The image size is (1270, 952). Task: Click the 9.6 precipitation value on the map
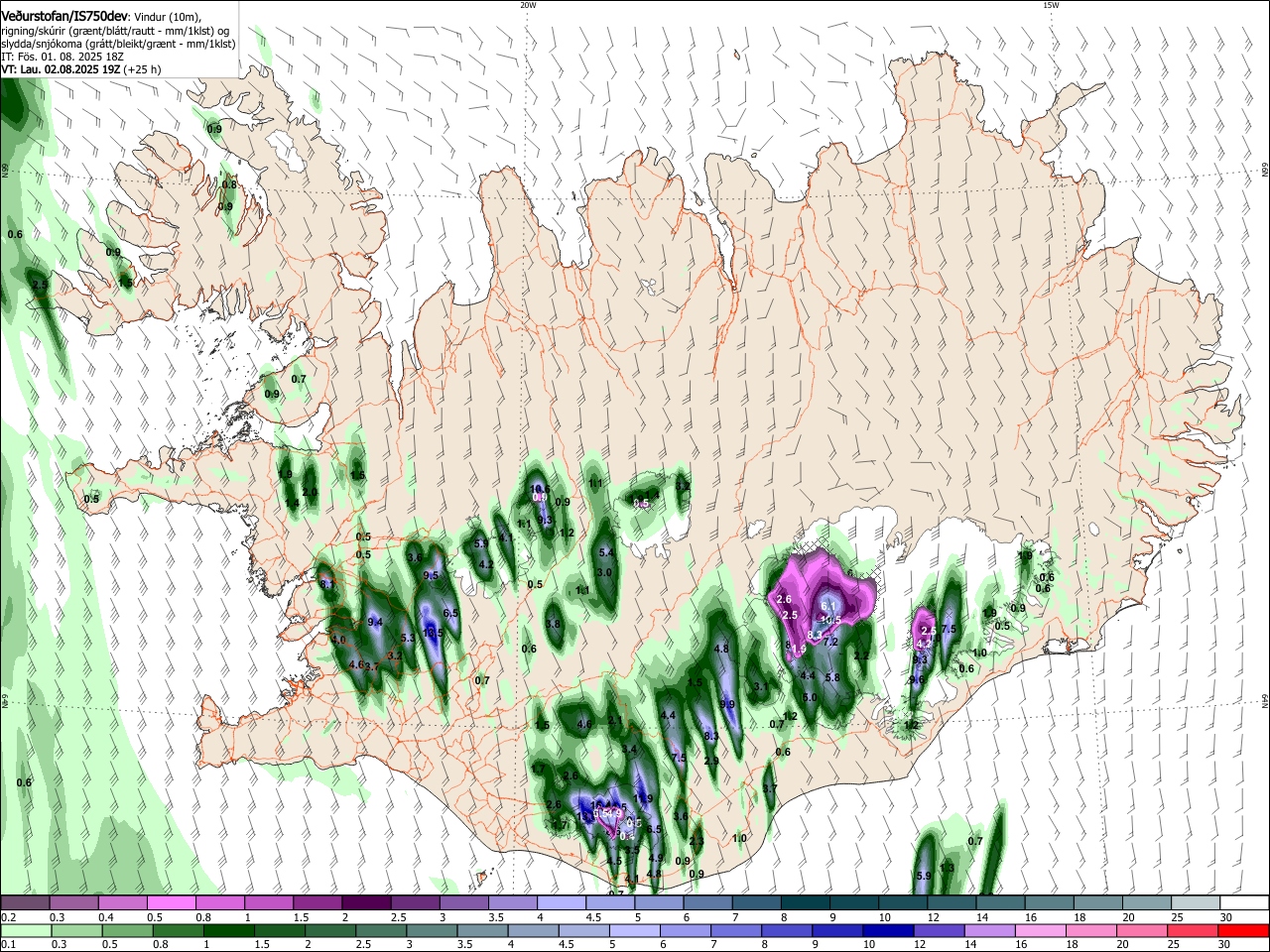[x=917, y=680]
